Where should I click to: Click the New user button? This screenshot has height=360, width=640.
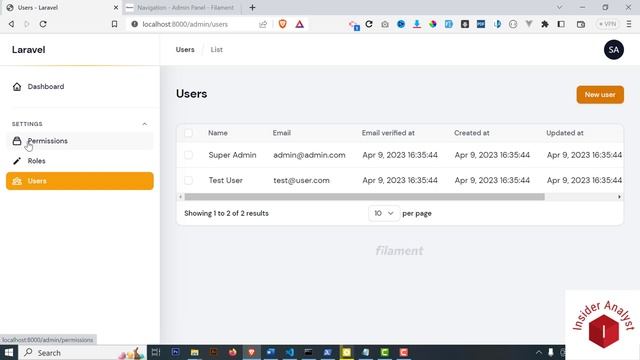coord(600,95)
